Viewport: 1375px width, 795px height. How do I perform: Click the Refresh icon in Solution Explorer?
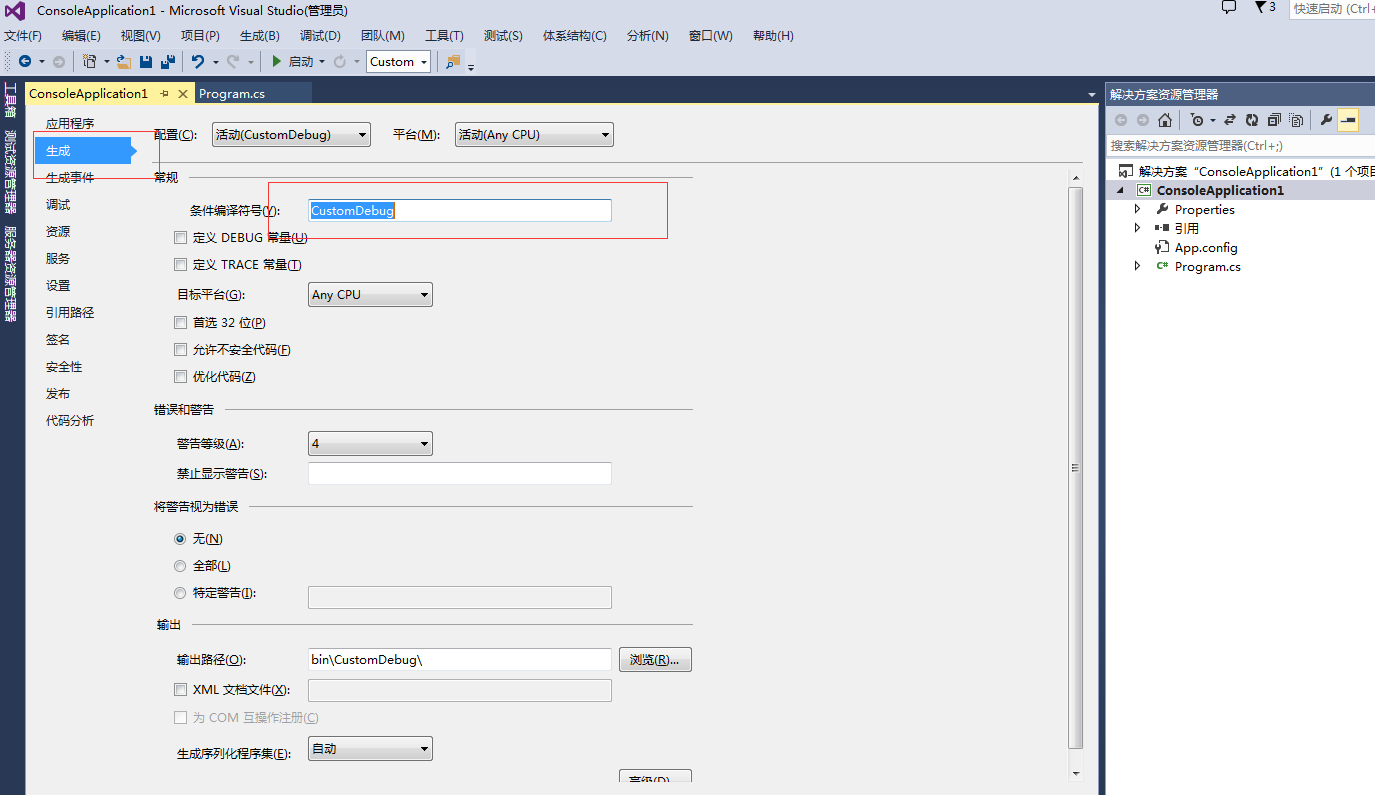(x=1252, y=120)
